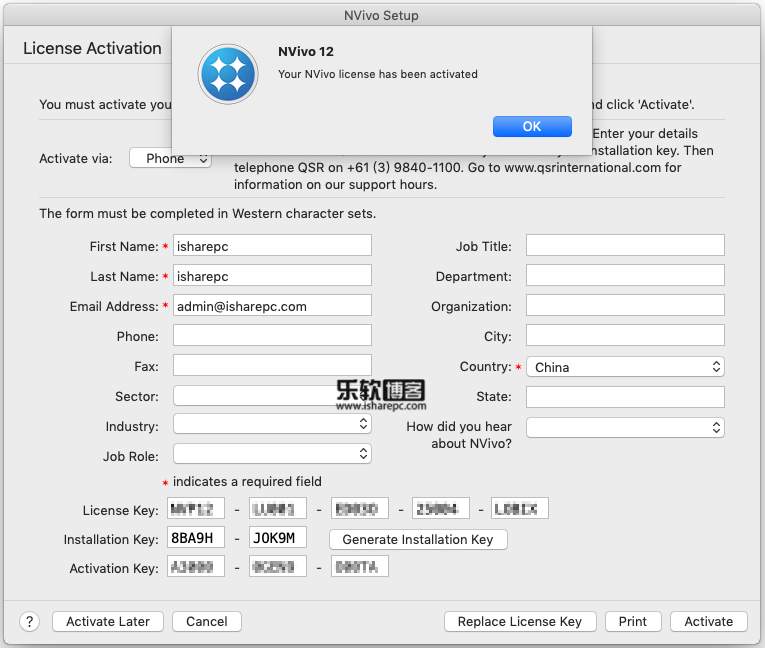The width and height of the screenshot is (765, 648).
Task: Click Generate Installation Key button
Action: tap(418, 540)
